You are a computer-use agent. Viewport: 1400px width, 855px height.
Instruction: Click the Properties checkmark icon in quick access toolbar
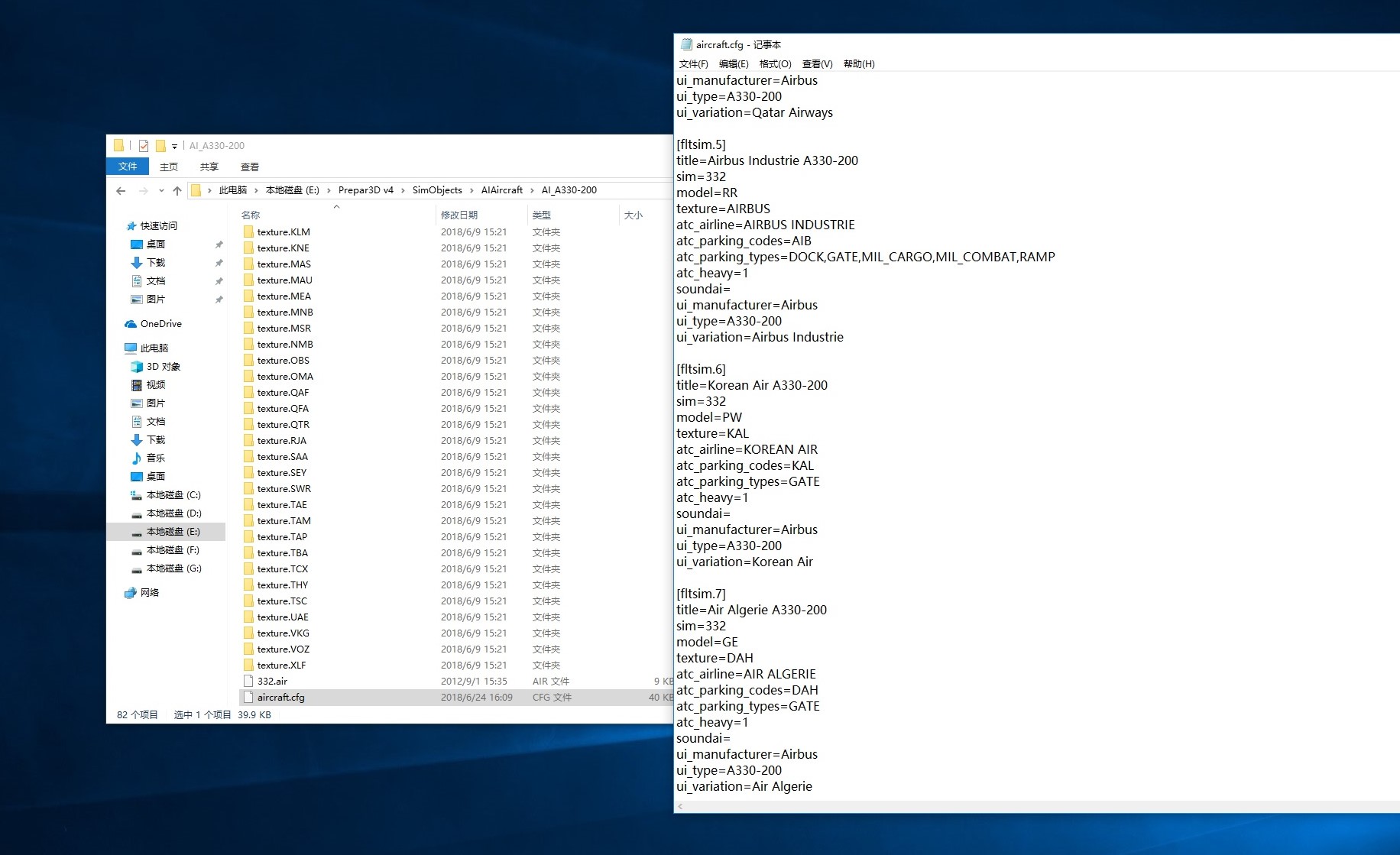tap(143, 145)
